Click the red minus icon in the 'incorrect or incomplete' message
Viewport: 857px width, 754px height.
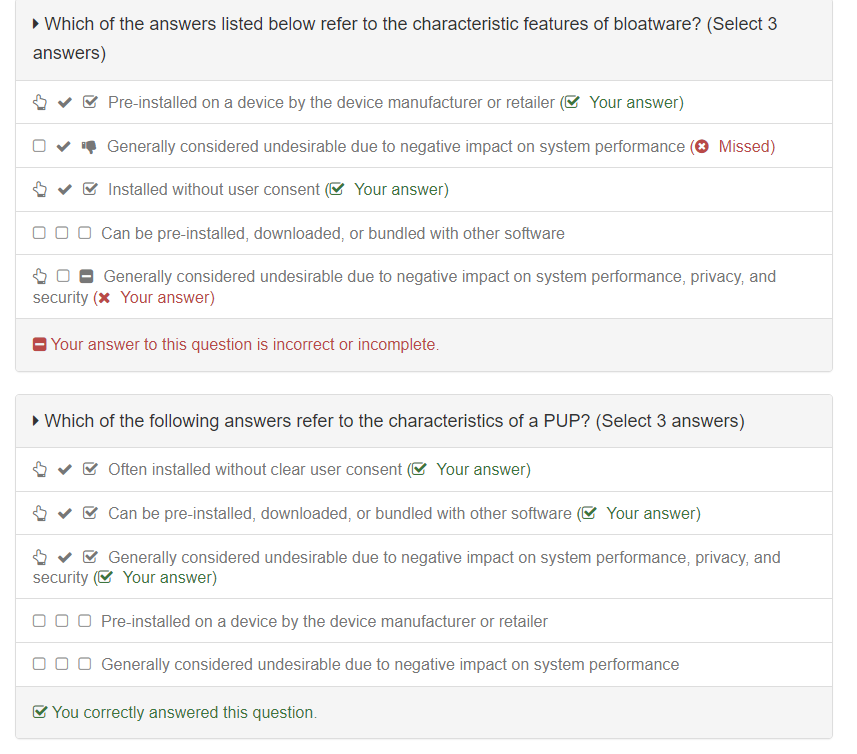[x=40, y=345]
